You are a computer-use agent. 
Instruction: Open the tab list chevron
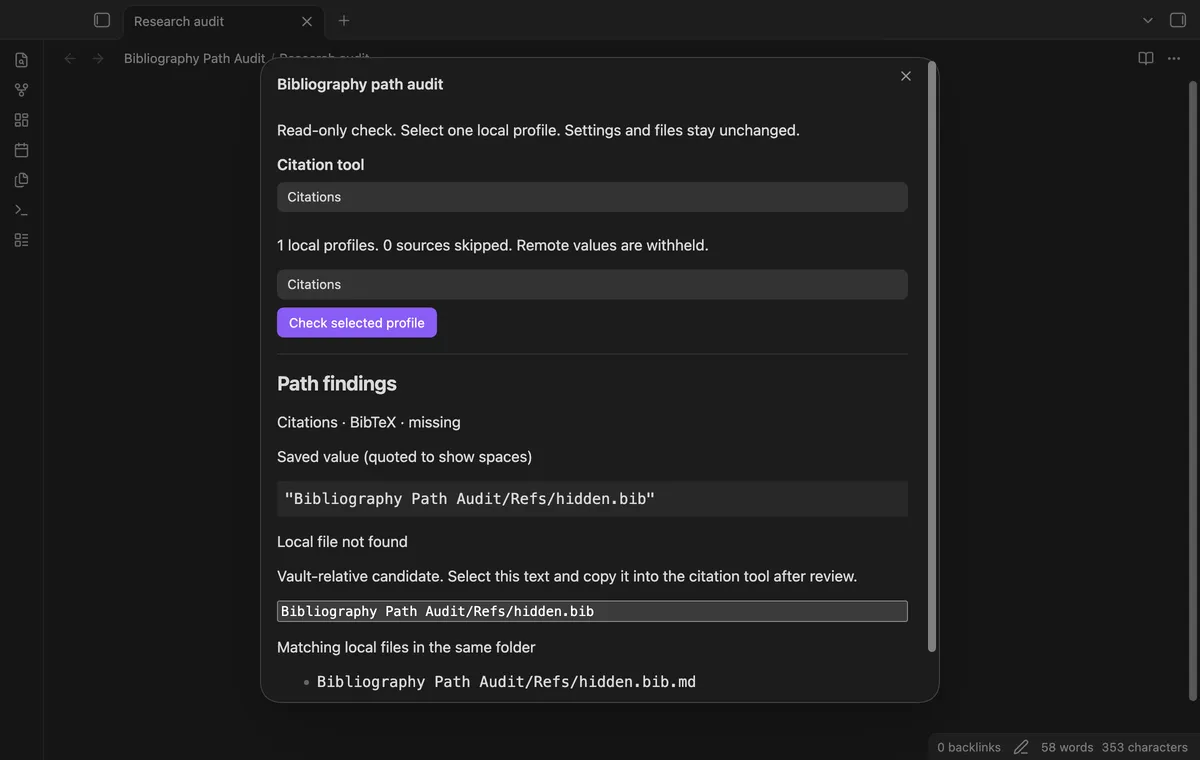point(1148,20)
